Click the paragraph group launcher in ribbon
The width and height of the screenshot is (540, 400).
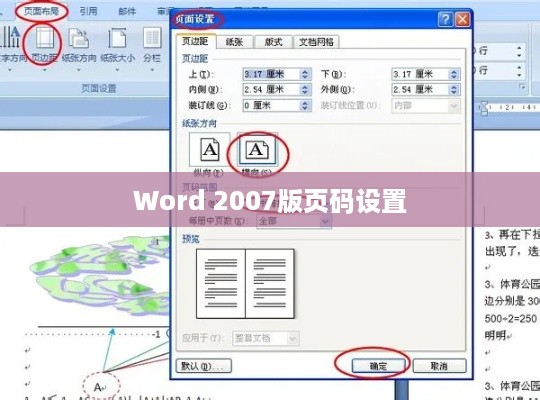tap(522, 86)
